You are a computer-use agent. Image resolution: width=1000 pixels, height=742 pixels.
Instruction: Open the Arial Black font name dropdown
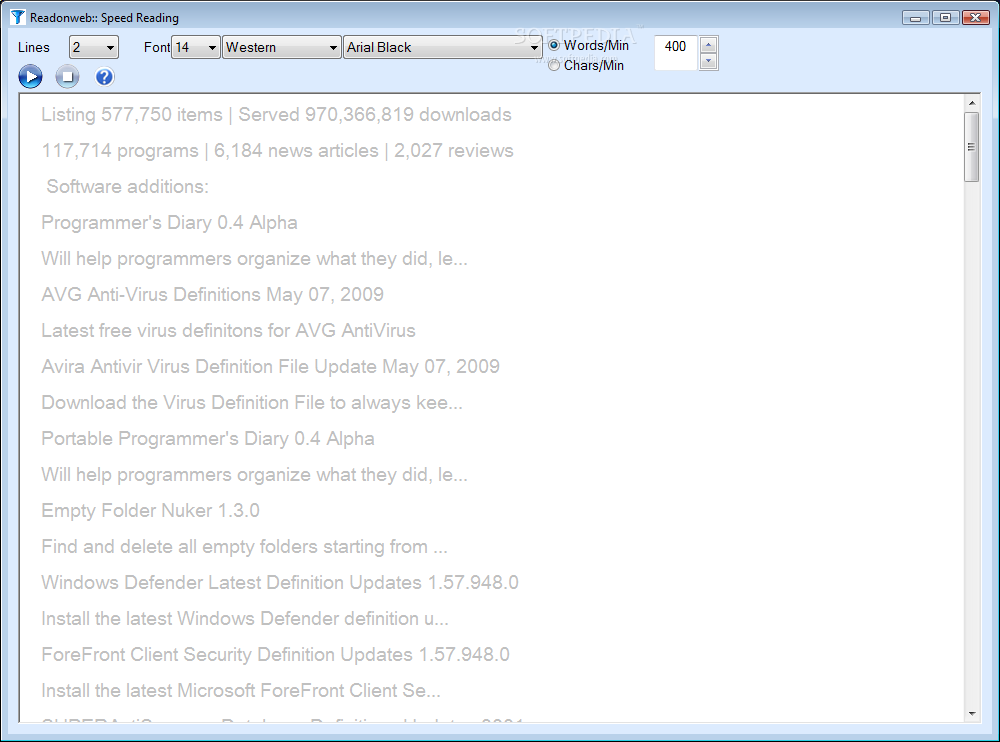tap(443, 47)
